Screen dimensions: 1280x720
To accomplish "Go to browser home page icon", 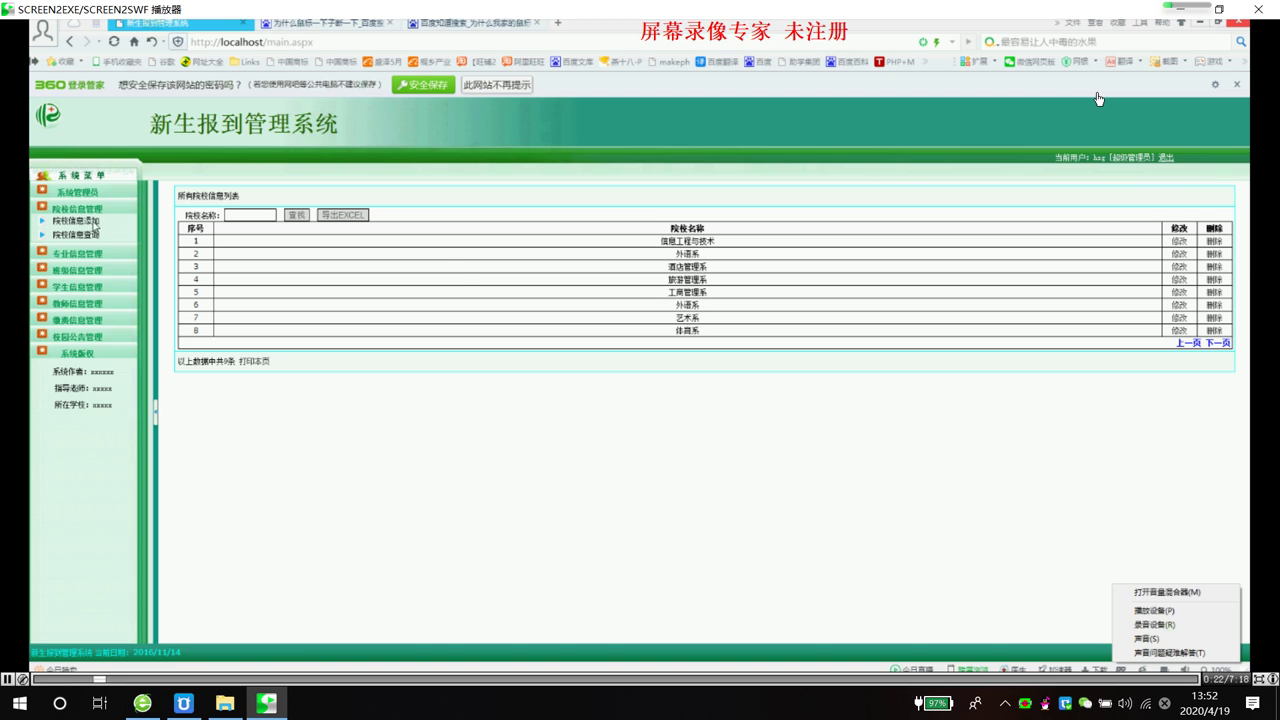I will pos(134,41).
